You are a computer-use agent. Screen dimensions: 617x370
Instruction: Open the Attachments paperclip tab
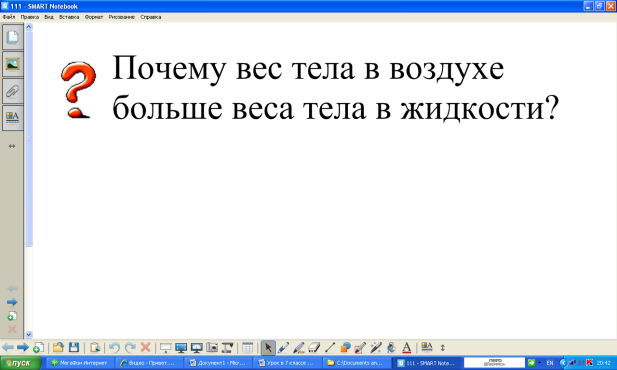pos(13,91)
